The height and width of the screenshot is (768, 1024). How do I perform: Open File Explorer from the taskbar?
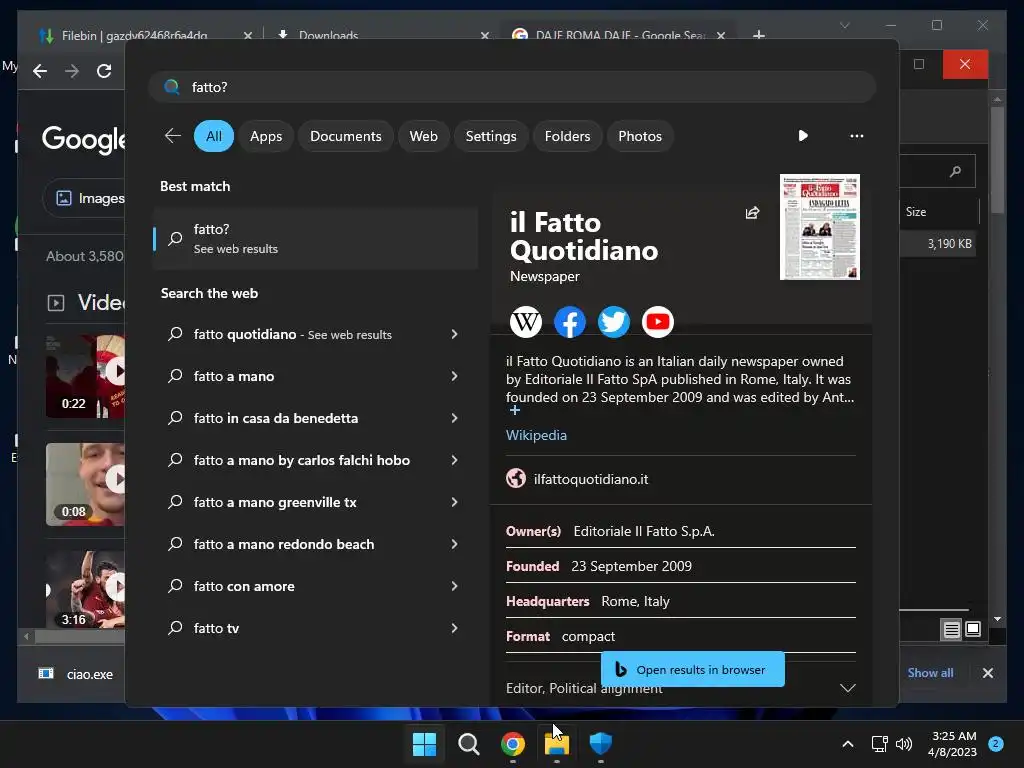(x=556, y=743)
